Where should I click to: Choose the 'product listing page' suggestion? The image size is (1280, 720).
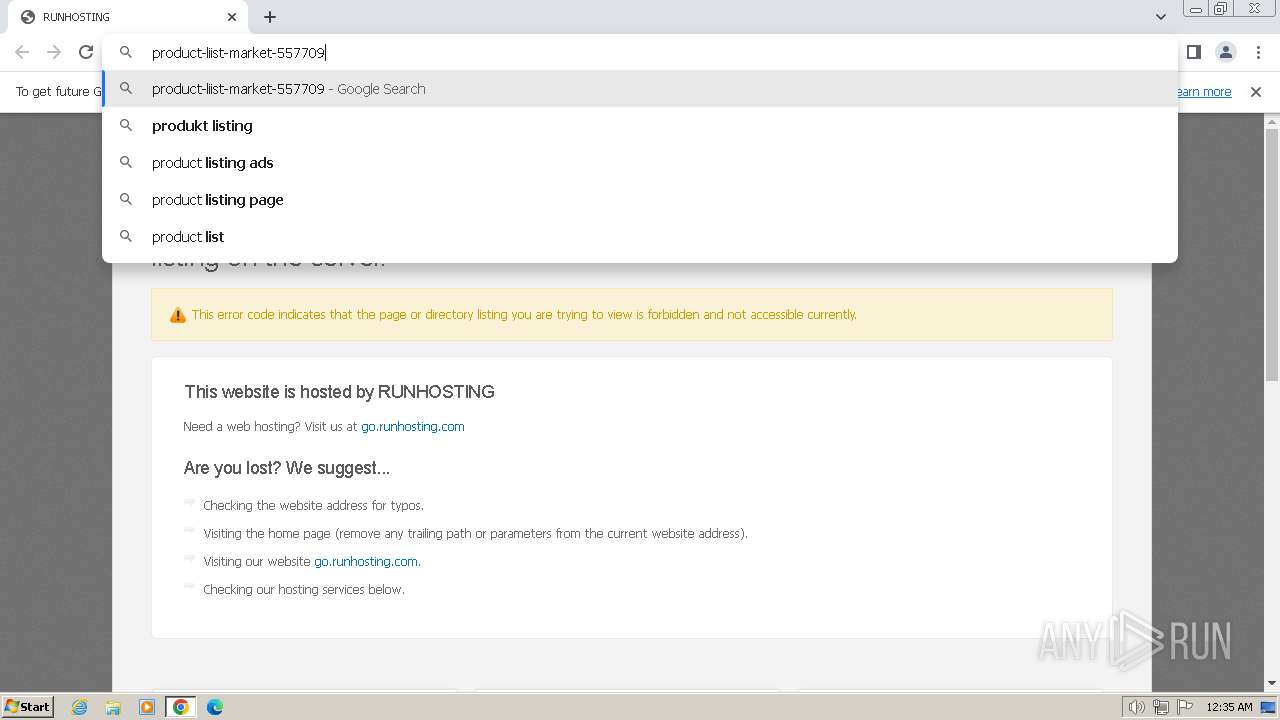(640, 200)
